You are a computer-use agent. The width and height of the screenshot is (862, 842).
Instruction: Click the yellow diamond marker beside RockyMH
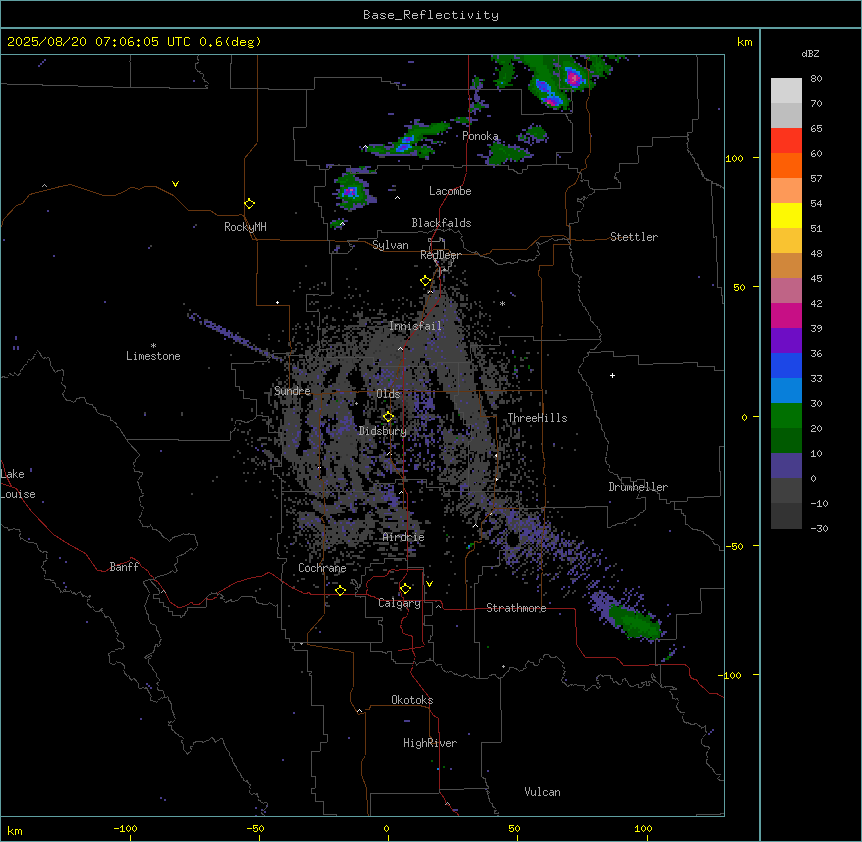pos(250,203)
